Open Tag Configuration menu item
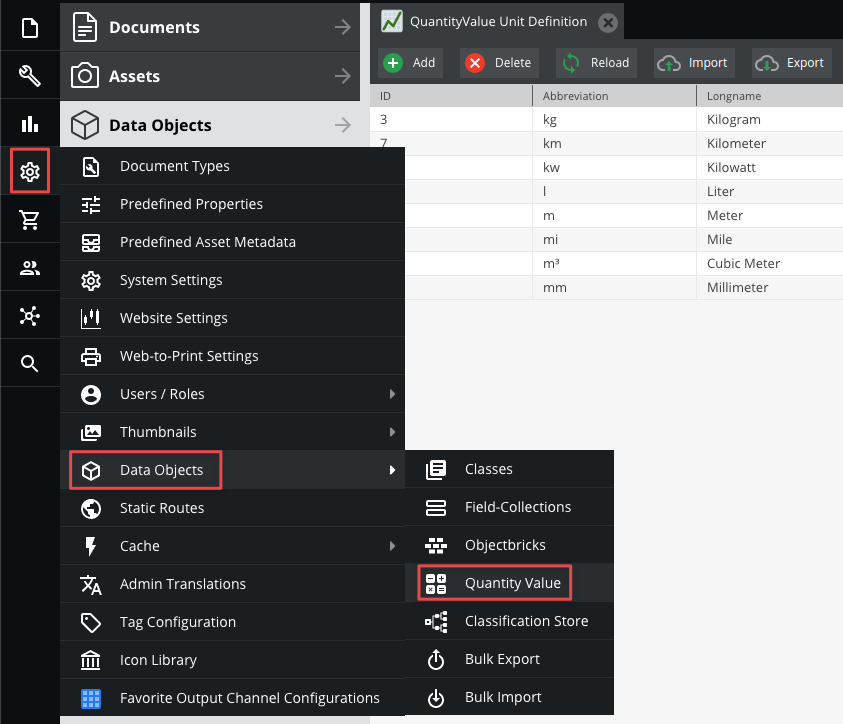The height and width of the screenshot is (724, 843). (232, 622)
